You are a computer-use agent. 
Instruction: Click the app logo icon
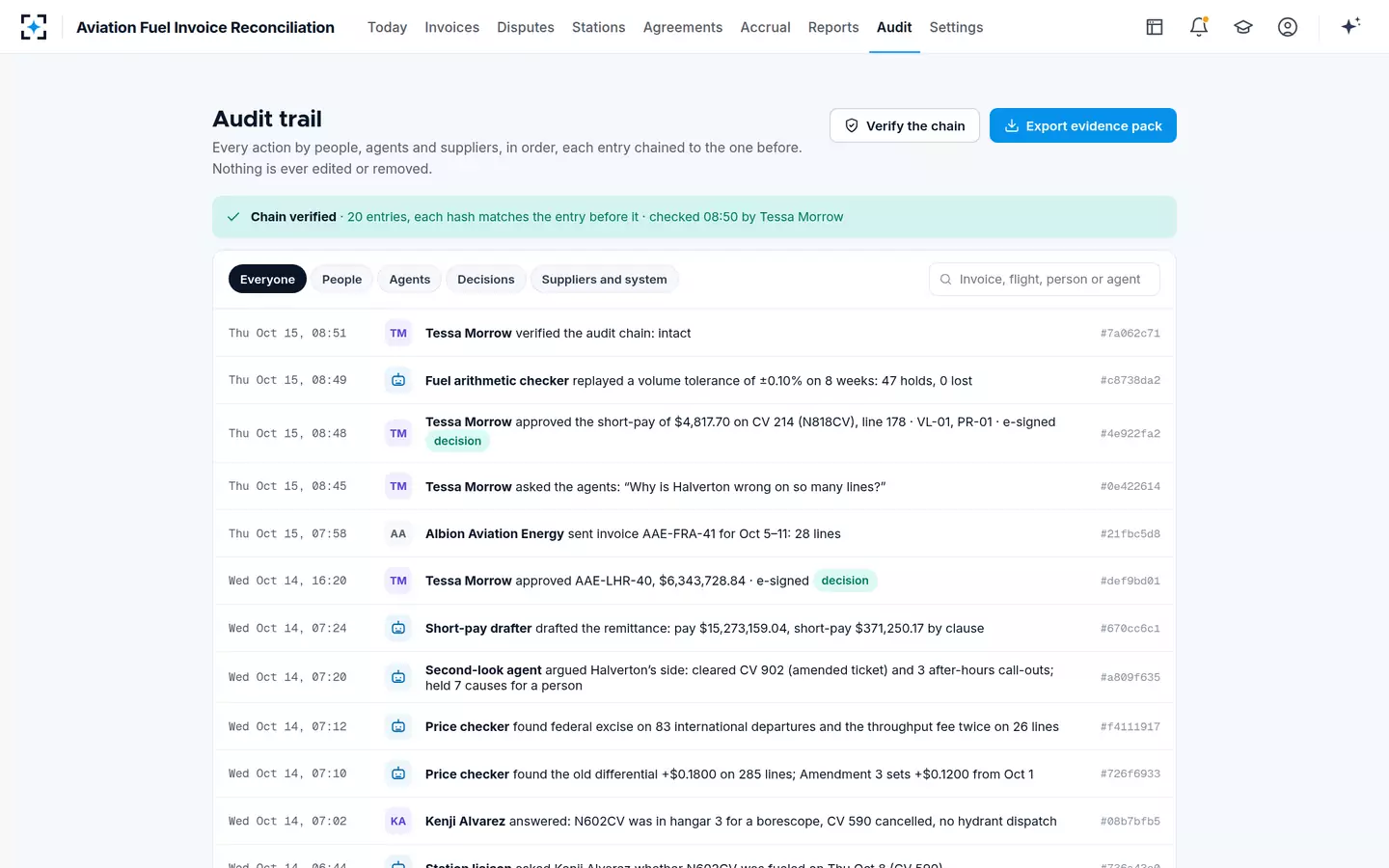(x=34, y=27)
